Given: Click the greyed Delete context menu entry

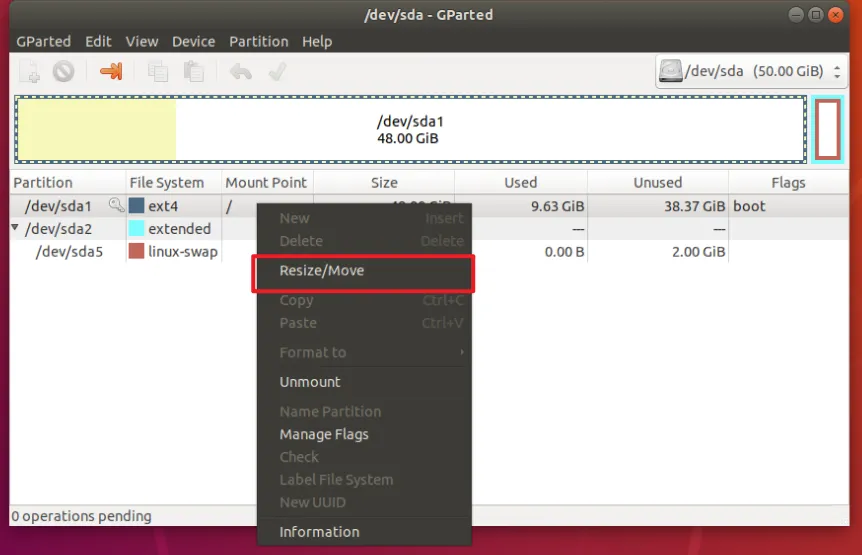Looking at the screenshot, I should (364, 241).
